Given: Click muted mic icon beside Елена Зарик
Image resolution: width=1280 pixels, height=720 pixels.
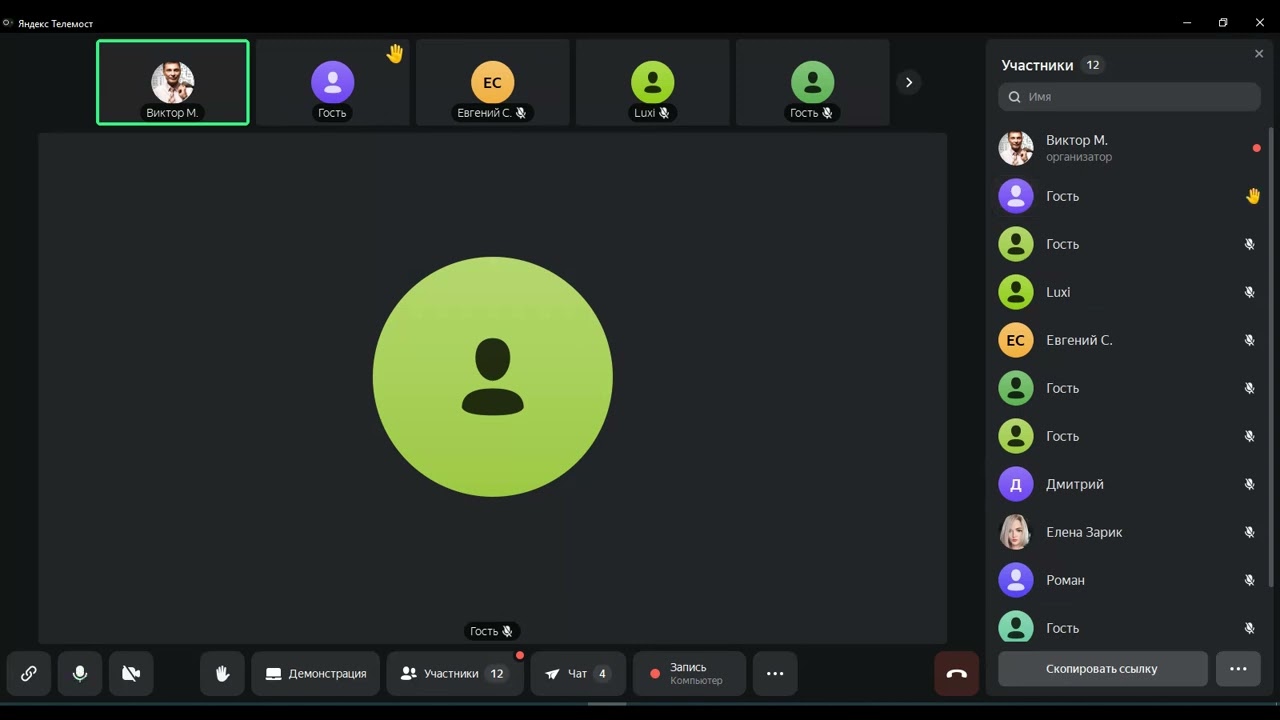Looking at the screenshot, I should point(1249,532).
